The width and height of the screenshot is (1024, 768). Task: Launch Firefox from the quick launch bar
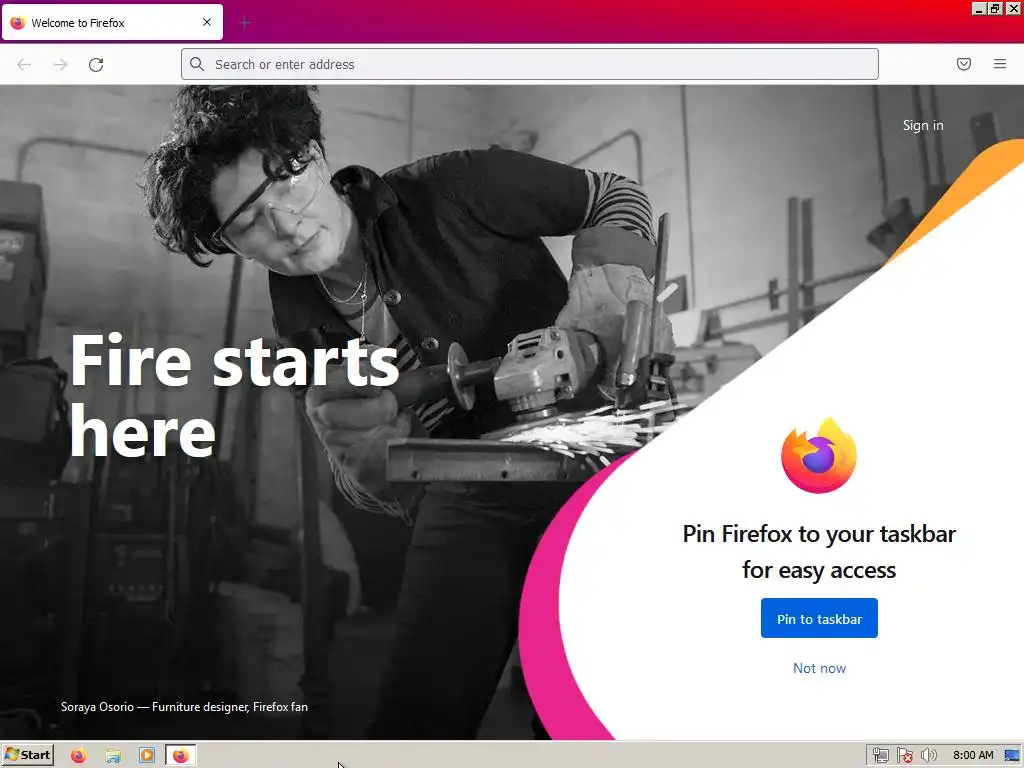pos(79,756)
